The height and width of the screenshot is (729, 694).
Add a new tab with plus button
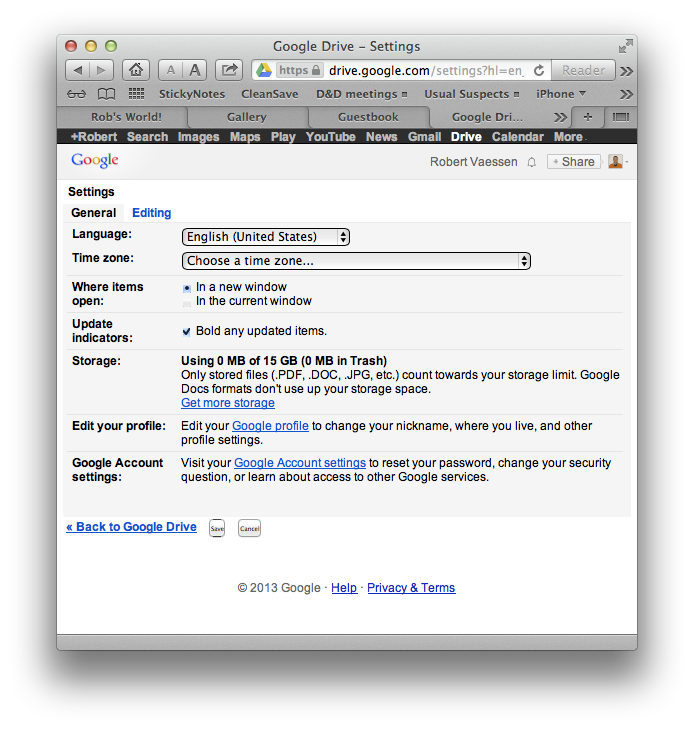point(588,117)
